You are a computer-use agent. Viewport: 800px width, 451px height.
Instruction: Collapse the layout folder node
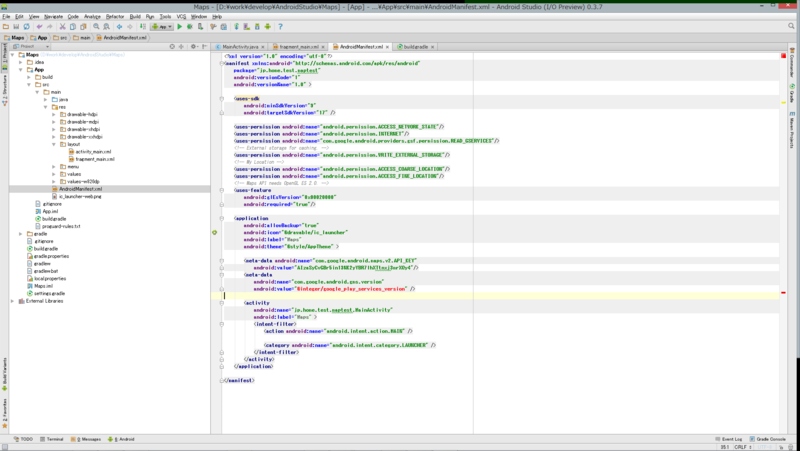tap(54, 144)
